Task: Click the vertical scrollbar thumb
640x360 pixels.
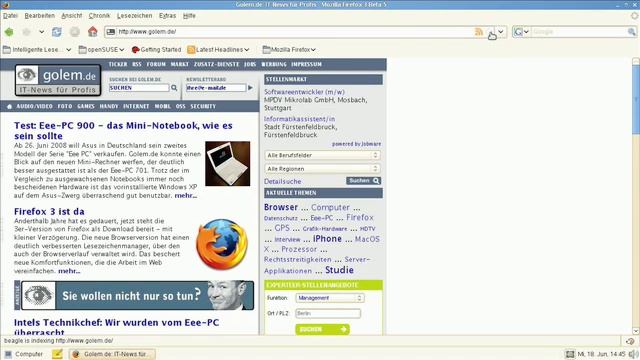Action: tap(636, 99)
